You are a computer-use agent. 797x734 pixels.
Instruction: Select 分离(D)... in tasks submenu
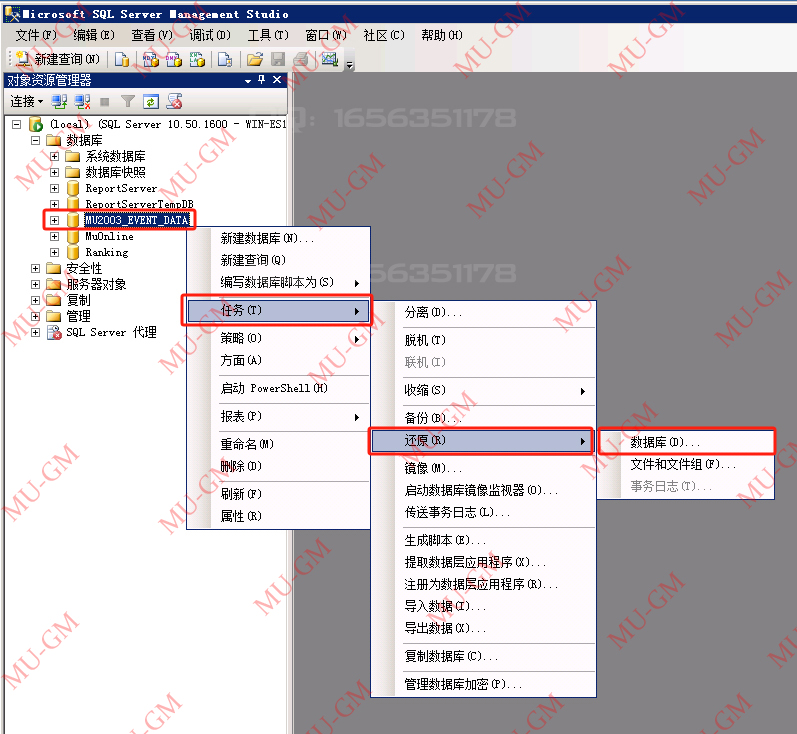click(483, 312)
